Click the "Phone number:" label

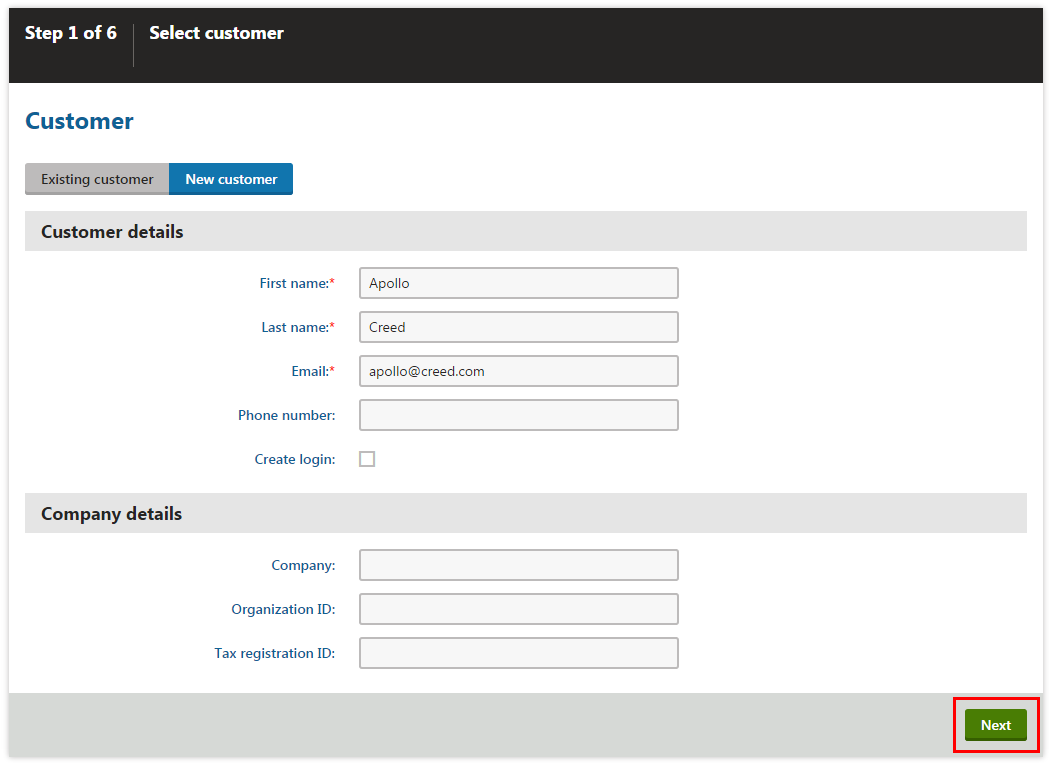(286, 415)
